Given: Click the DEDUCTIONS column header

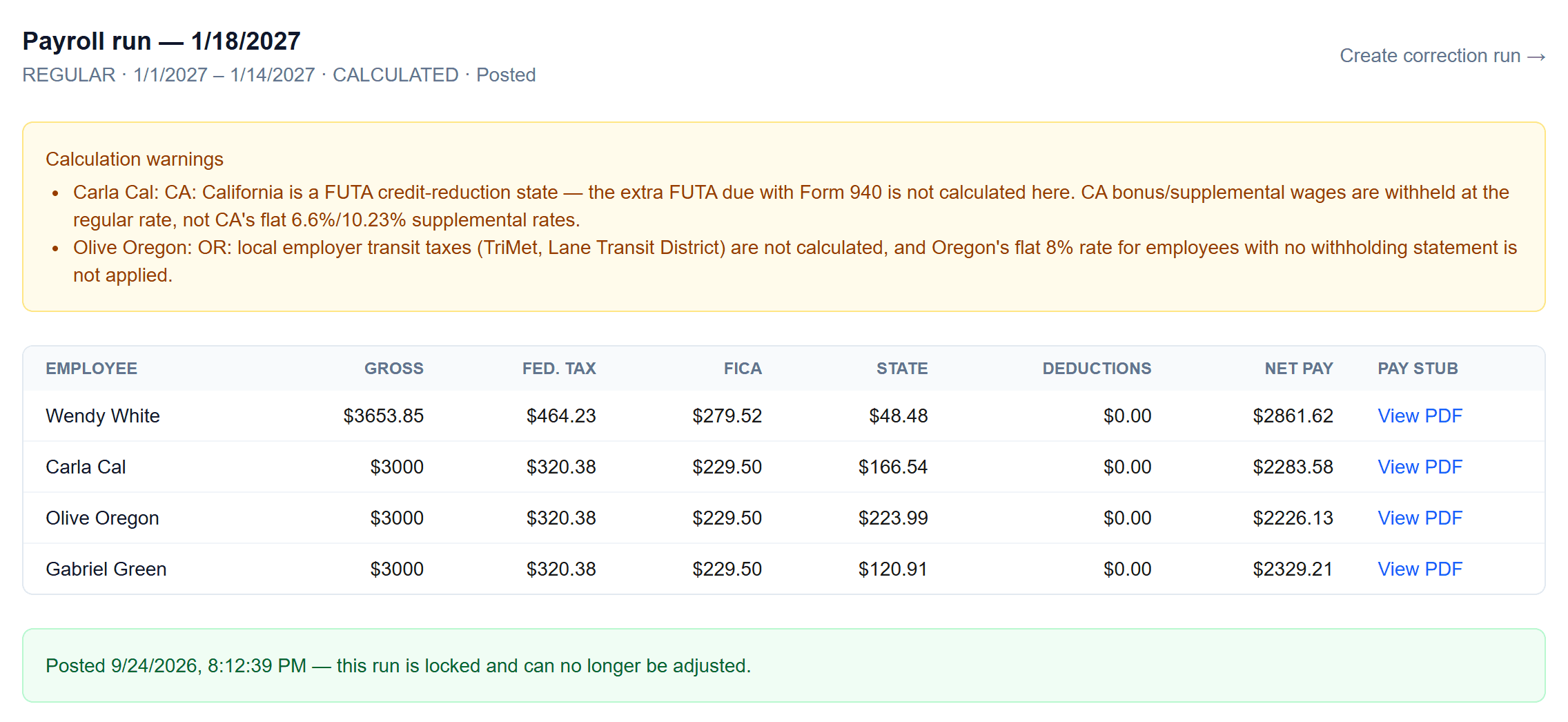Looking at the screenshot, I should 1097,369.
